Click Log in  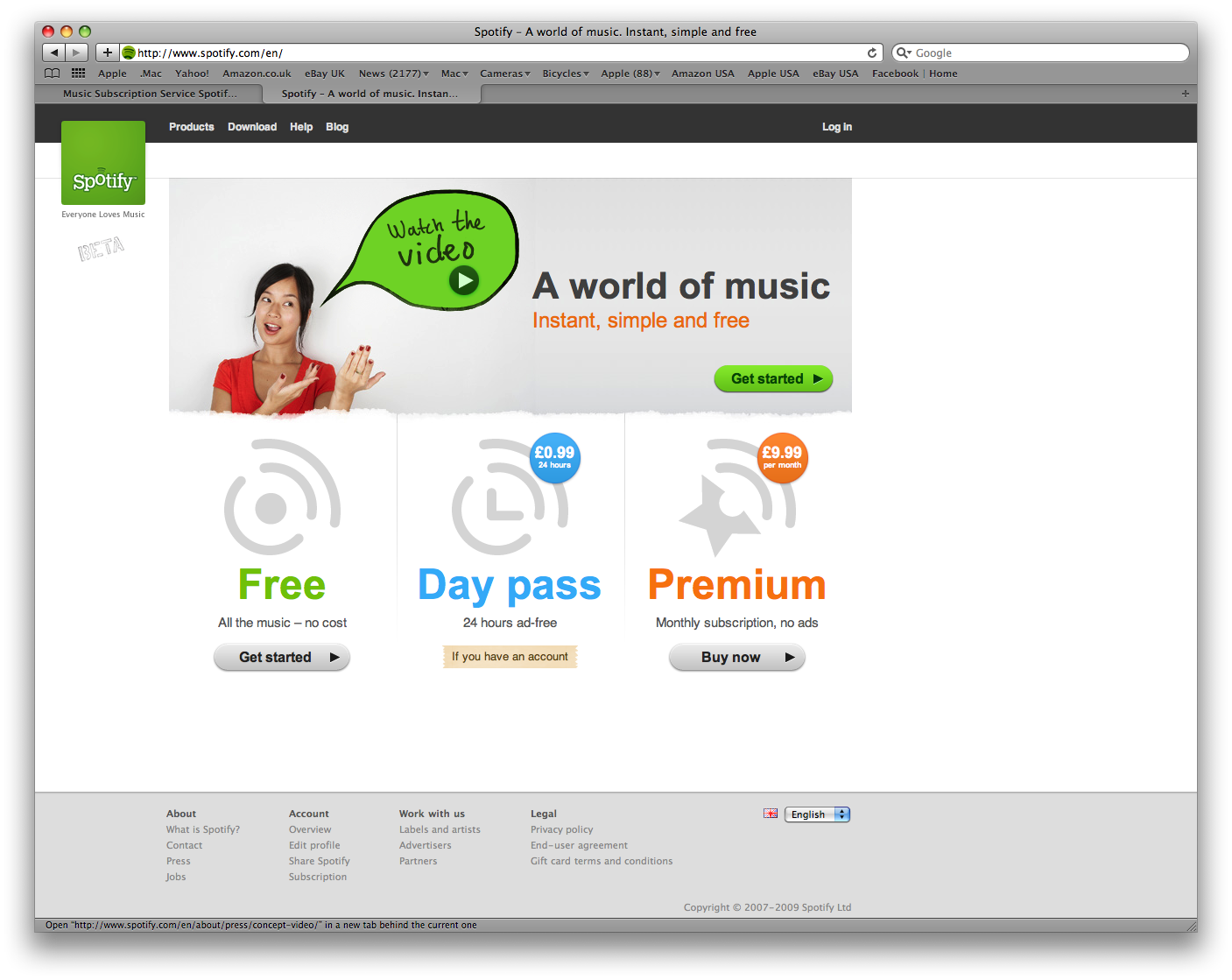(x=837, y=127)
